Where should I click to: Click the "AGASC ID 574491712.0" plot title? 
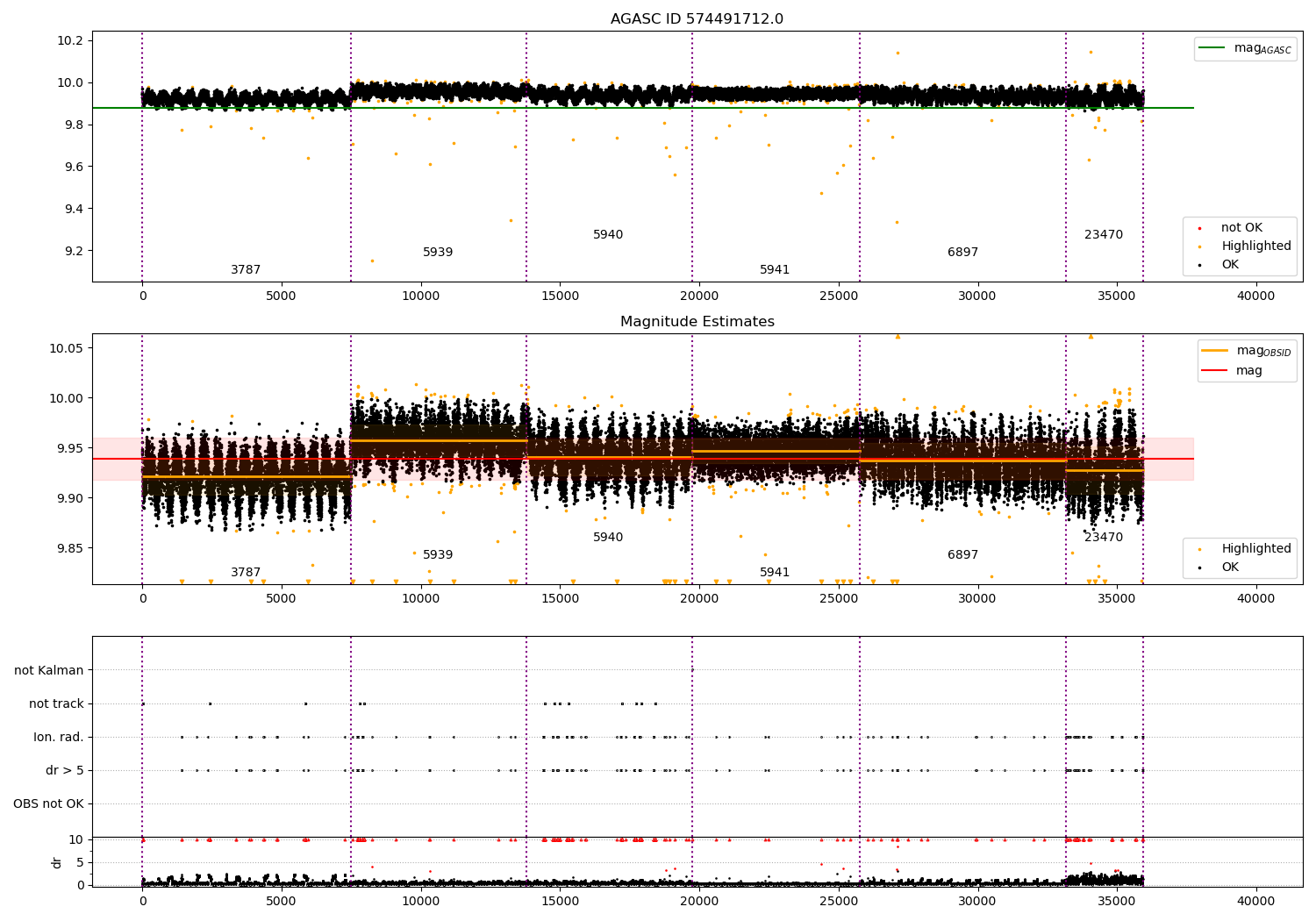697,19
